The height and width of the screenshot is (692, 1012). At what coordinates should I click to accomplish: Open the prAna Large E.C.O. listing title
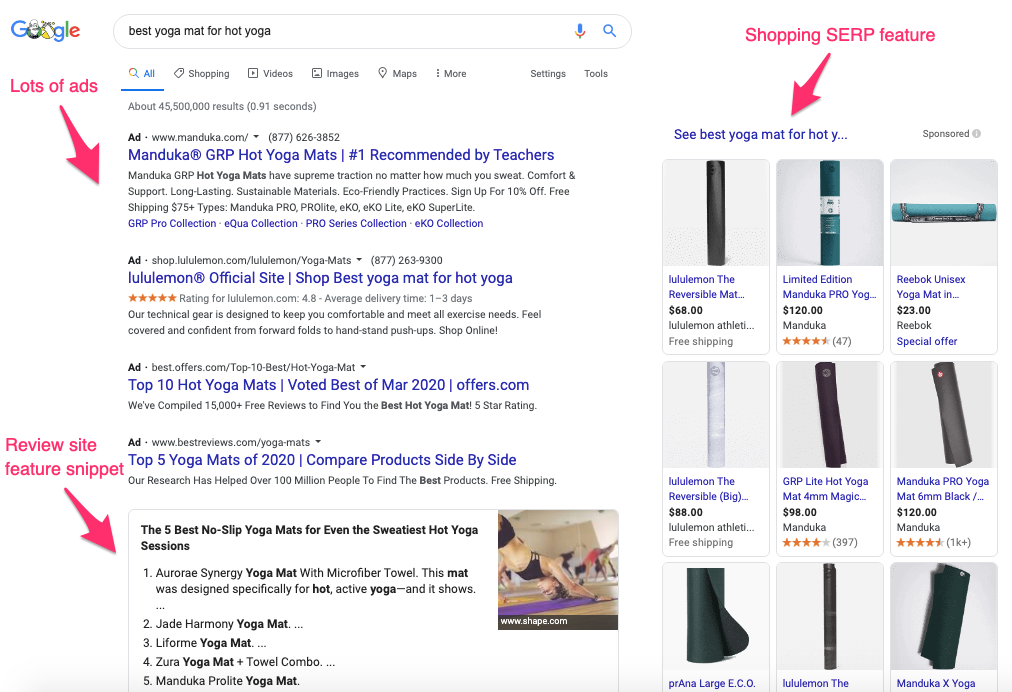coord(712,683)
